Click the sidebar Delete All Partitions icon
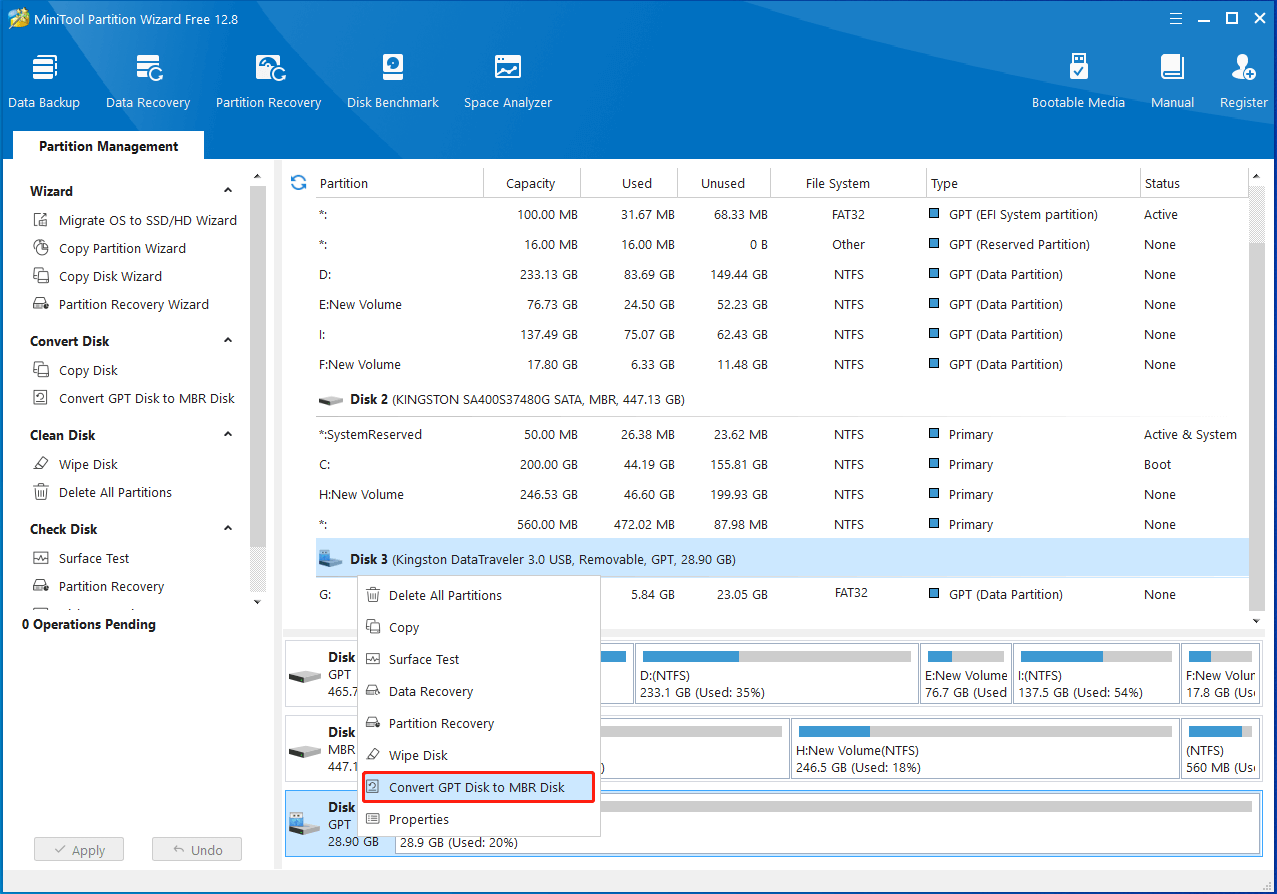This screenshot has width=1277, height=894. 41,492
